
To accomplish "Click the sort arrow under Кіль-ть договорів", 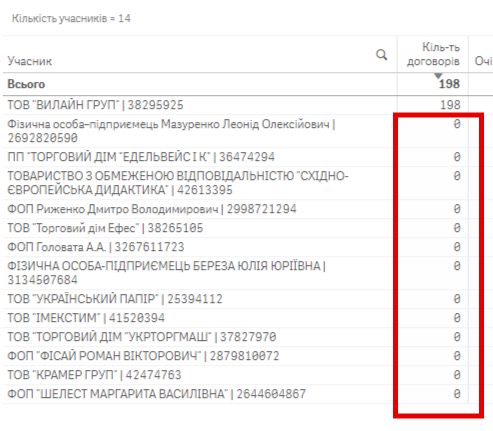I will click(438, 76).
